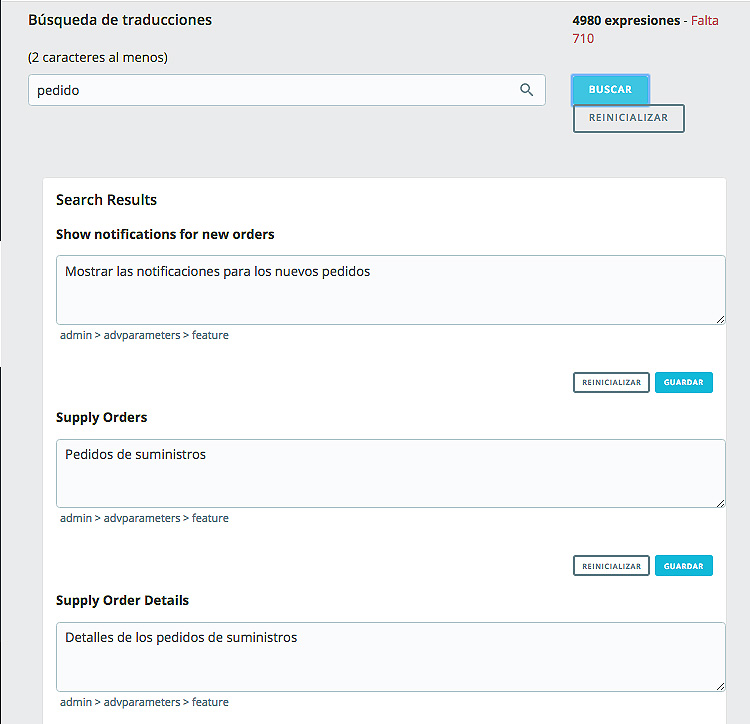Open feature link under notifications translation
Image resolution: width=750 pixels, height=724 pixels.
point(210,335)
